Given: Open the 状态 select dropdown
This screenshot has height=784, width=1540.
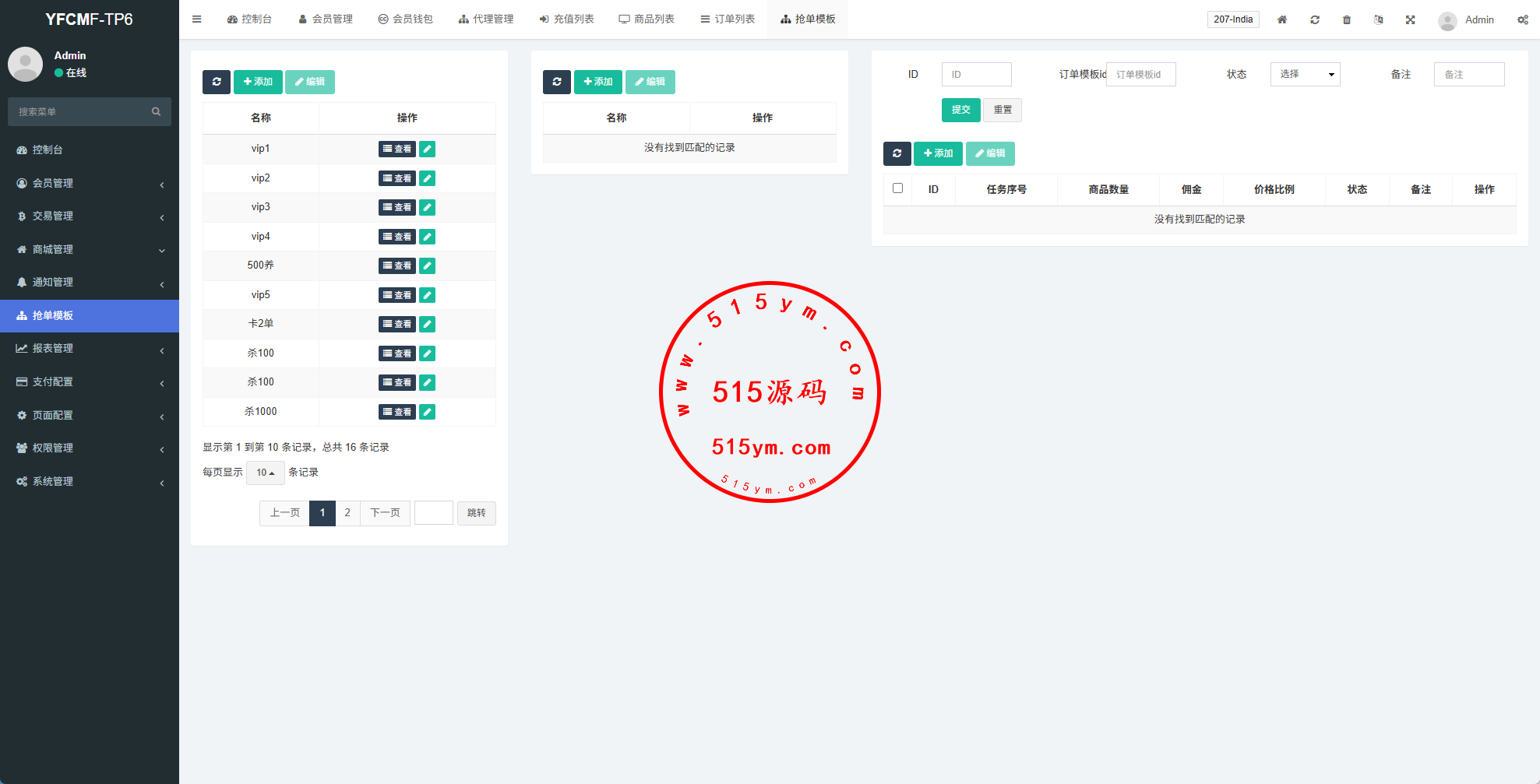Looking at the screenshot, I should pos(1305,74).
